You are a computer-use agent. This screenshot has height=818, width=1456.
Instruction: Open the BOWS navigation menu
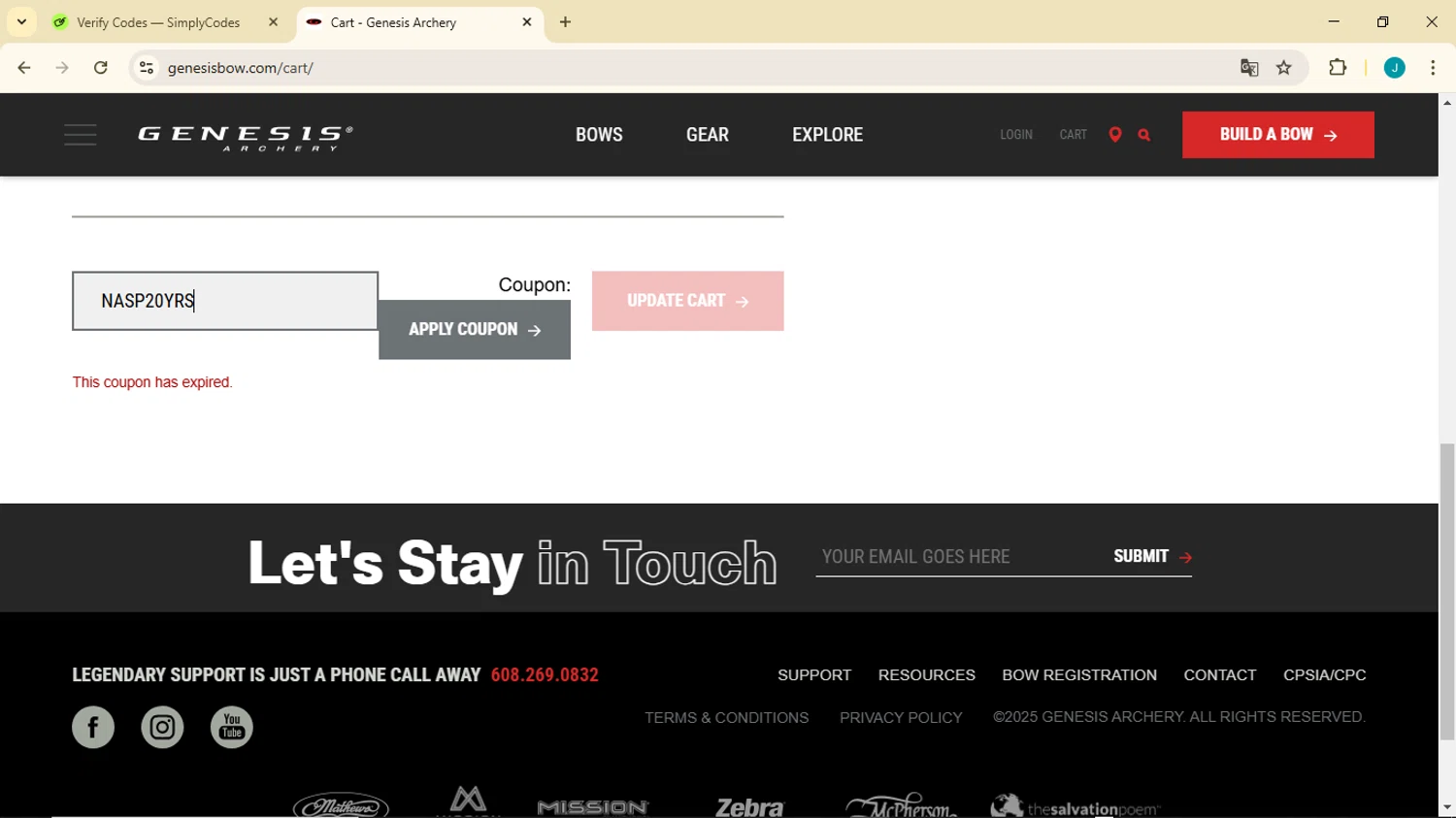point(599,135)
